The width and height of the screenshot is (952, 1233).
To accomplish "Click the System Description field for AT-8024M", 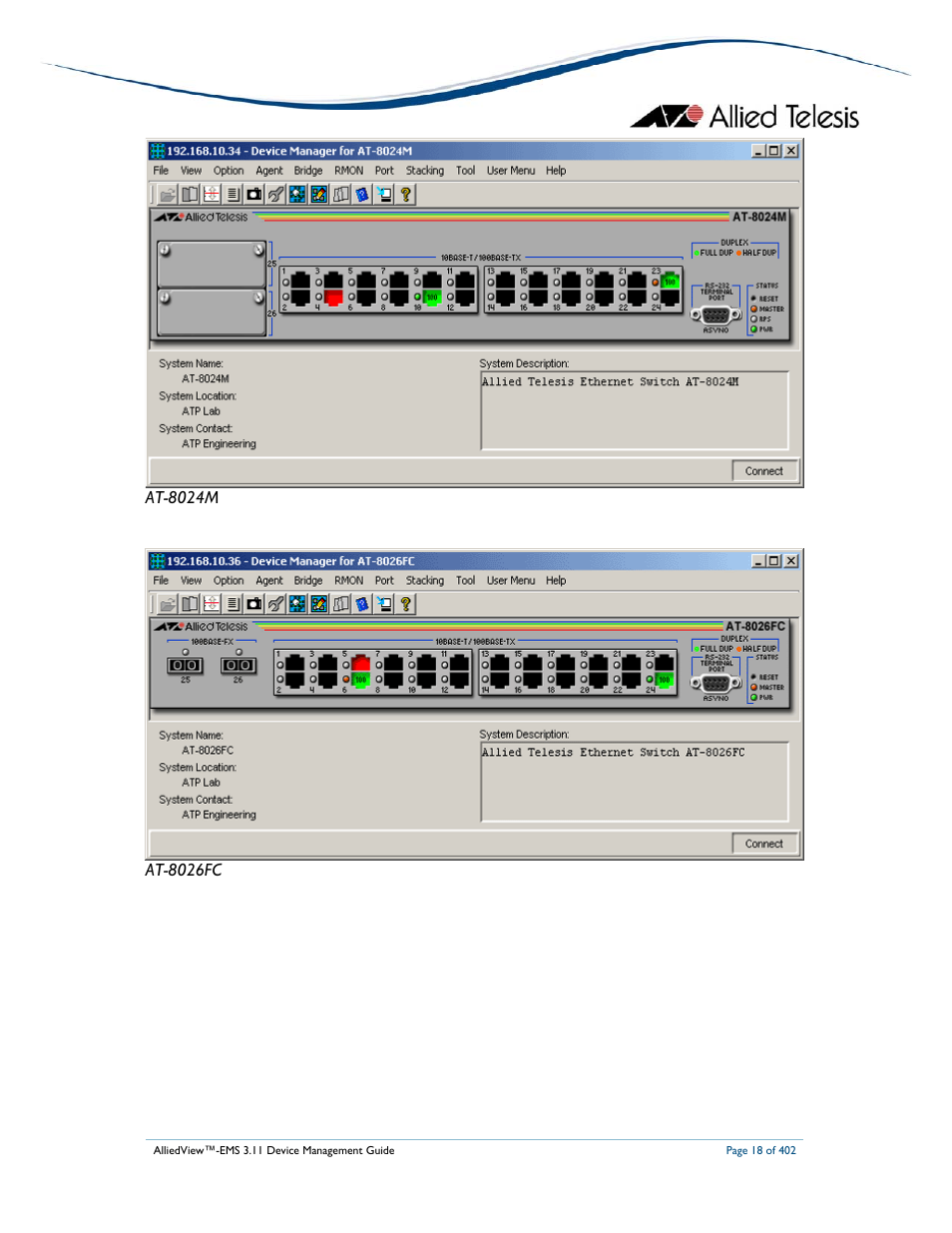I will (x=635, y=410).
